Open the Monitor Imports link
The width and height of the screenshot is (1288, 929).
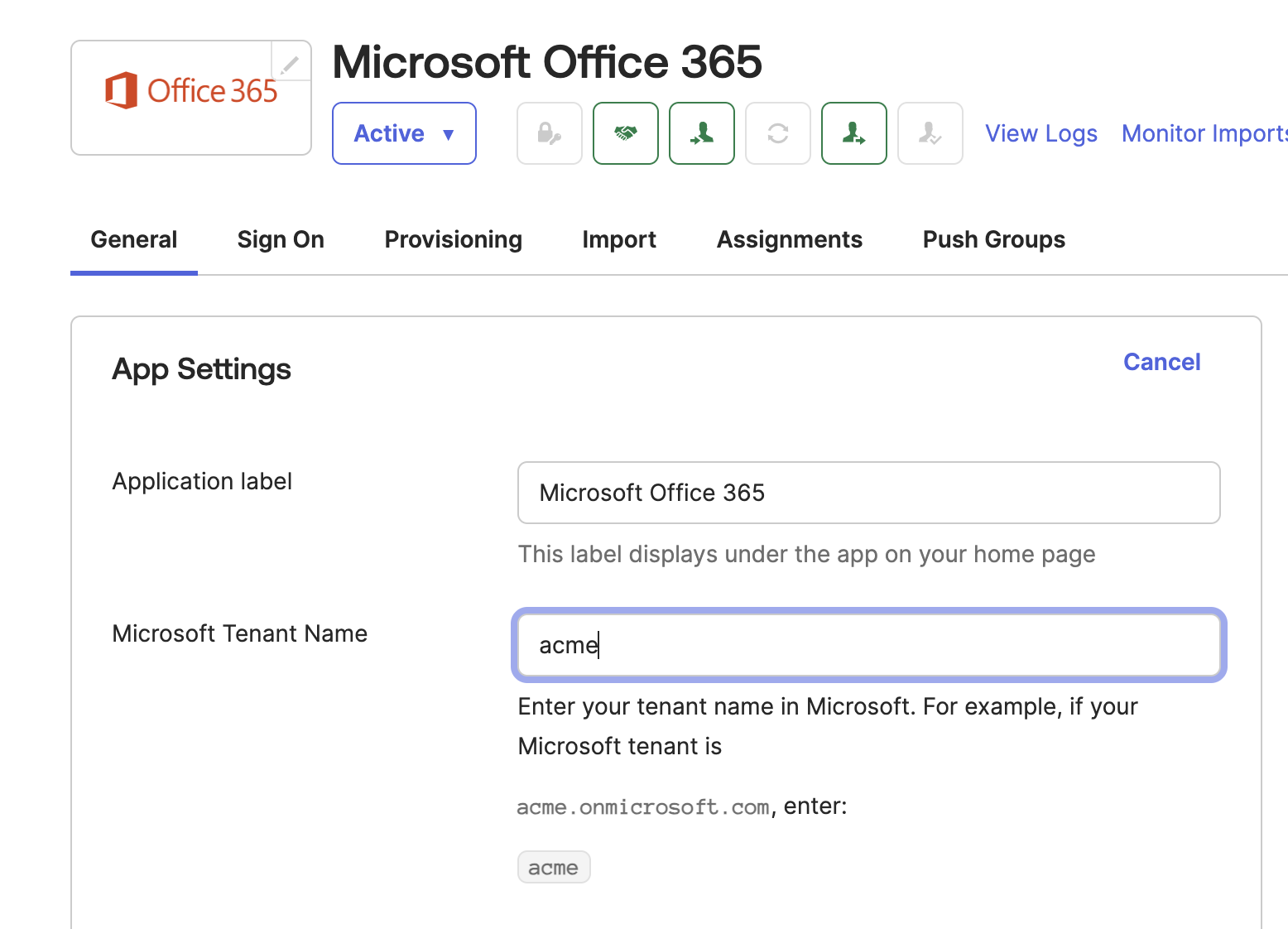[x=1204, y=133]
